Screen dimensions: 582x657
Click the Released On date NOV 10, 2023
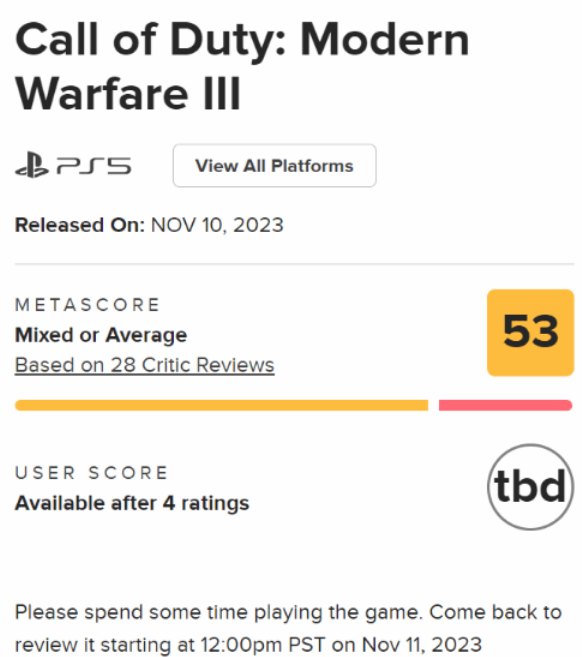[x=217, y=225]
